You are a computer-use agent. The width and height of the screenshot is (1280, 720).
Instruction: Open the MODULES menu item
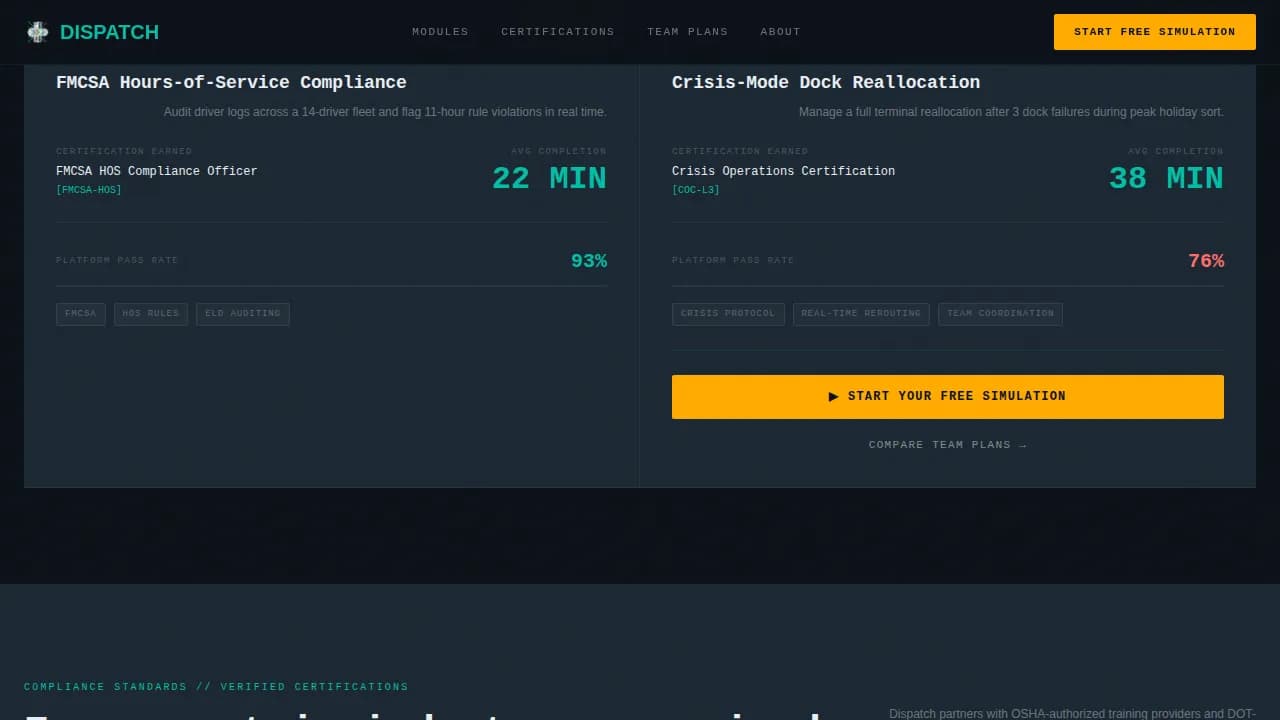(440, 31)
